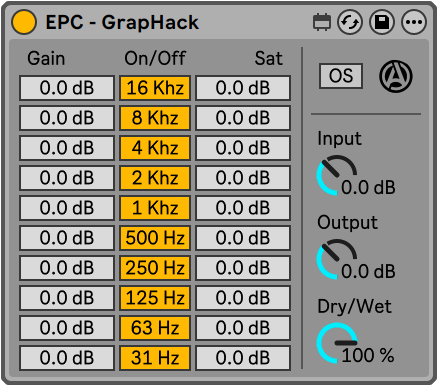438x386 pixels.
Task: Select the 8 Khz Sat value box
Action: pos(243,118)
